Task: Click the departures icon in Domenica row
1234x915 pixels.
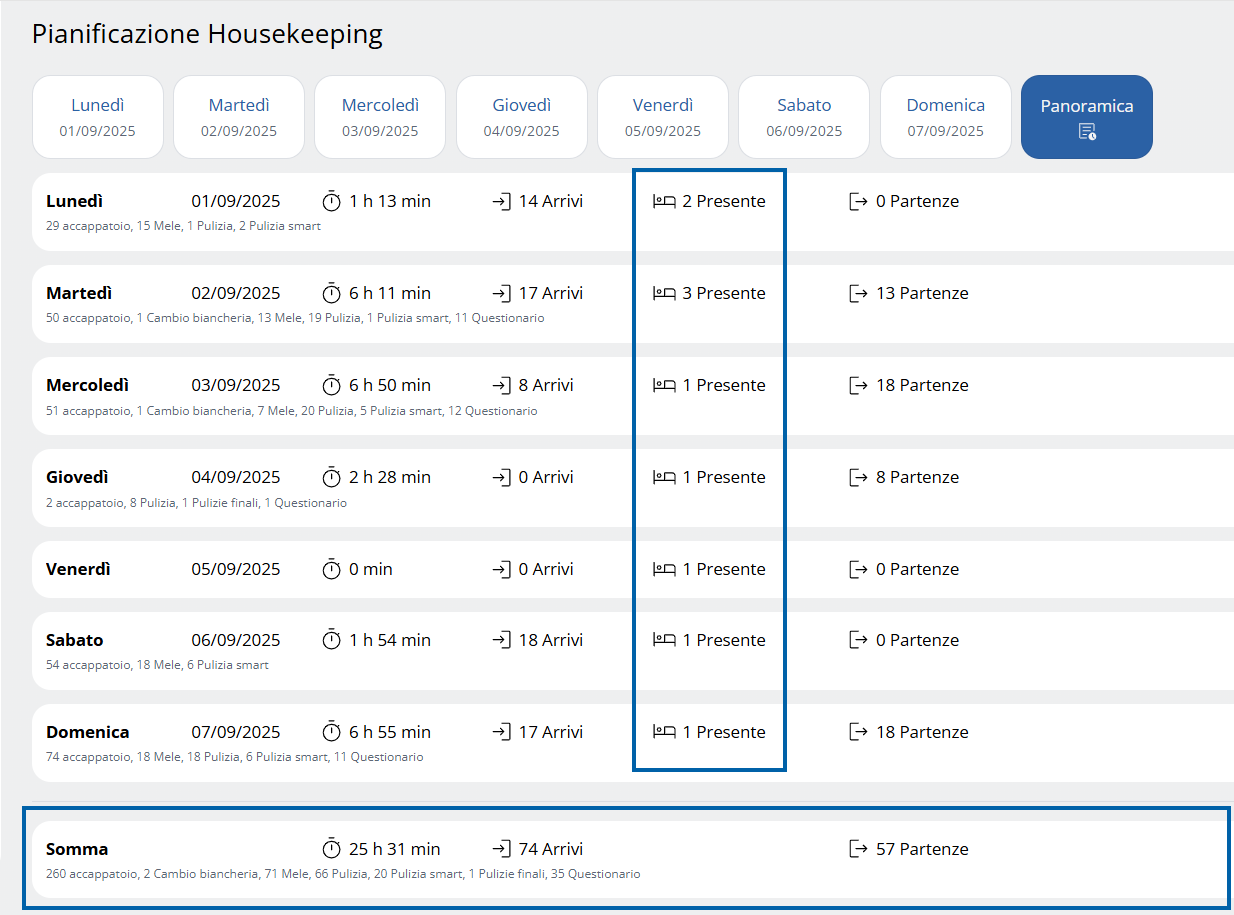Action: [x=858, y=732]
